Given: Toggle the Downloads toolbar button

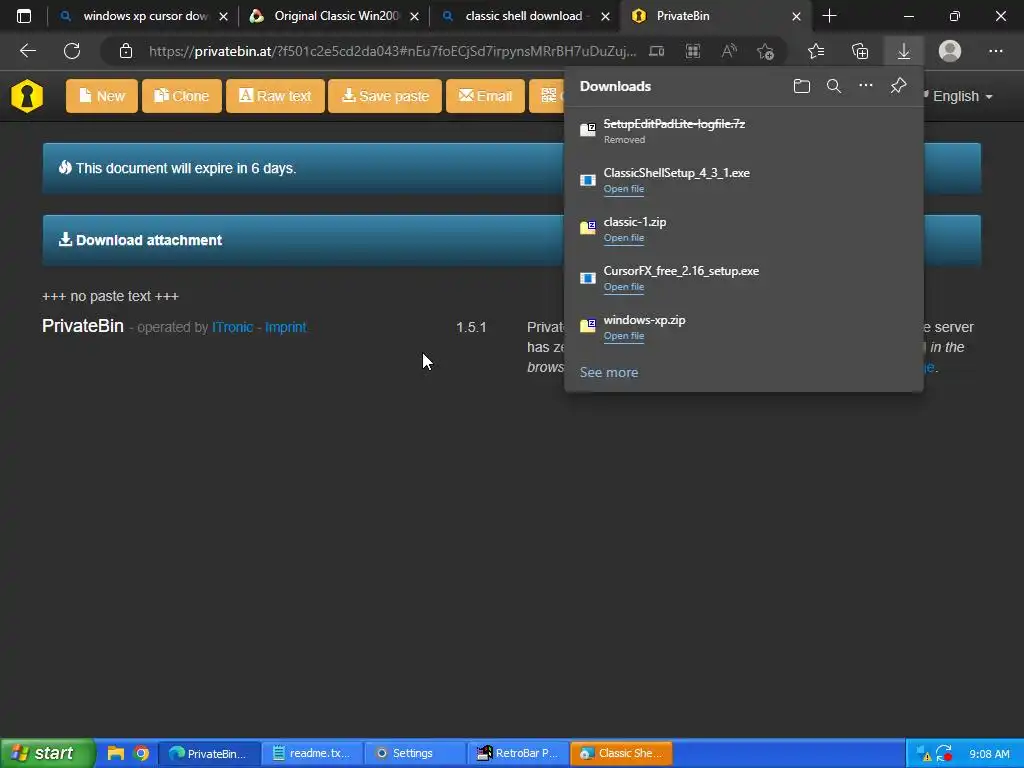Looking at the screenshot, I should pyautogui.click(x=904, y=51).
